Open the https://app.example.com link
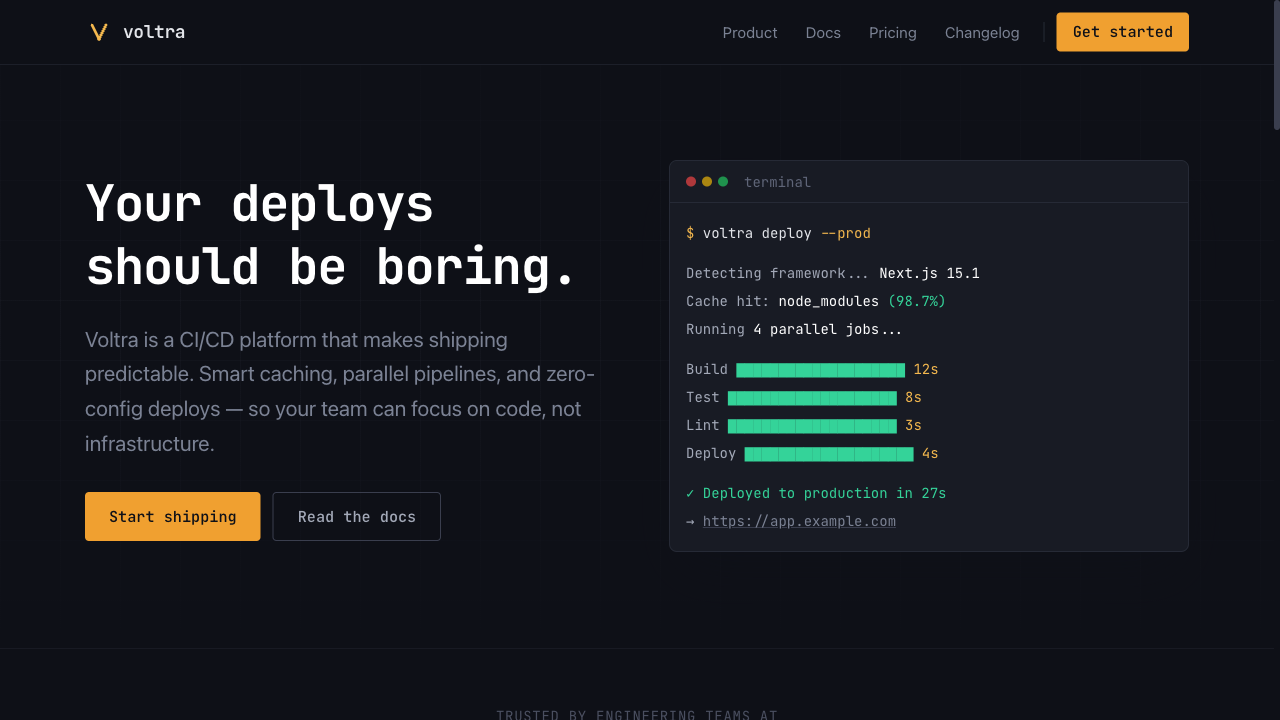1280x720 pixels. tap(799, 521)
